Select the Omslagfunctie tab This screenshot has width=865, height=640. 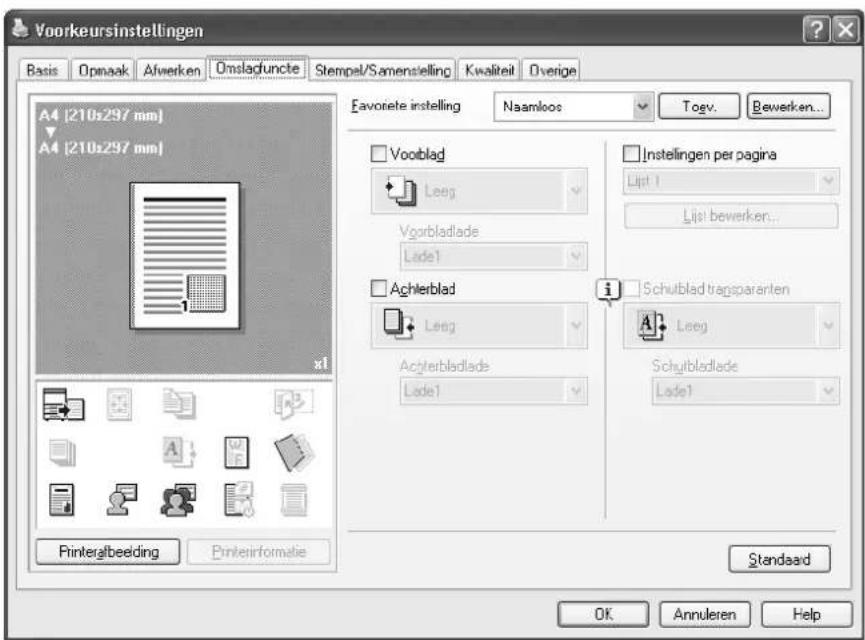(x=257, y=68)
